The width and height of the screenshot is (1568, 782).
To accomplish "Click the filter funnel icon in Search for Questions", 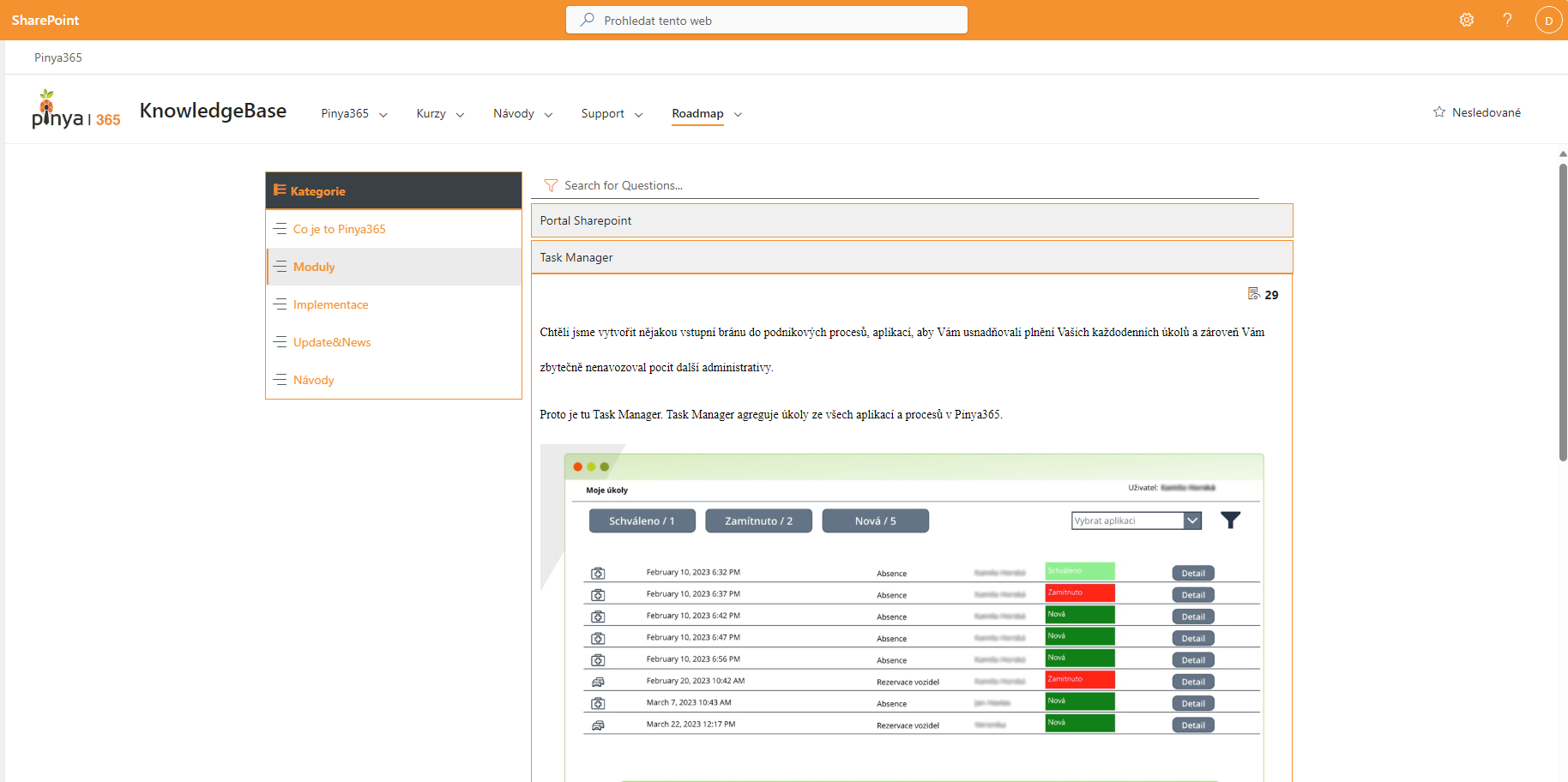I will [x=551, y=185].
